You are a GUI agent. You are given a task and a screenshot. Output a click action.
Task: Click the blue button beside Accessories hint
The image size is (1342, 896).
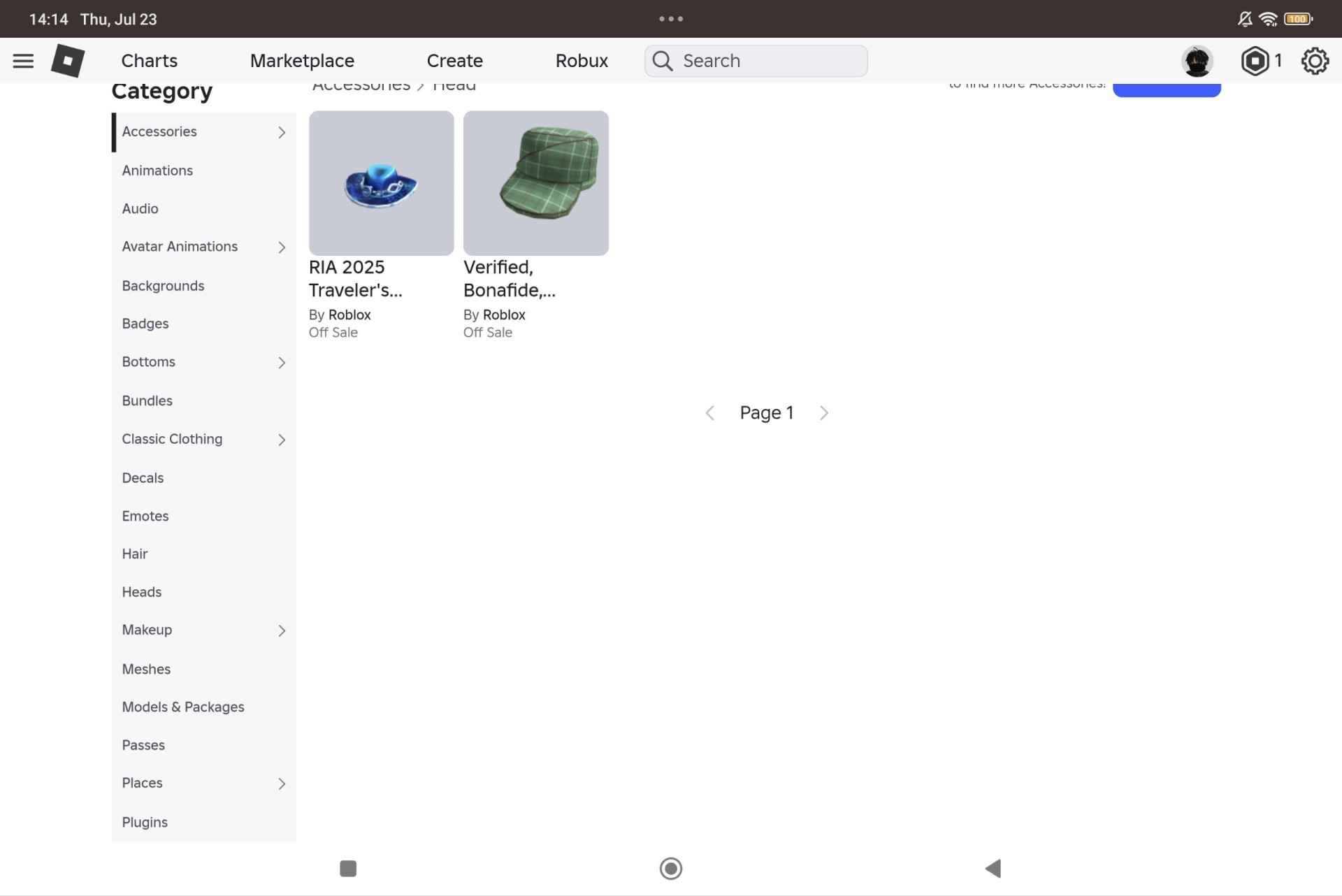point(1167,89)
